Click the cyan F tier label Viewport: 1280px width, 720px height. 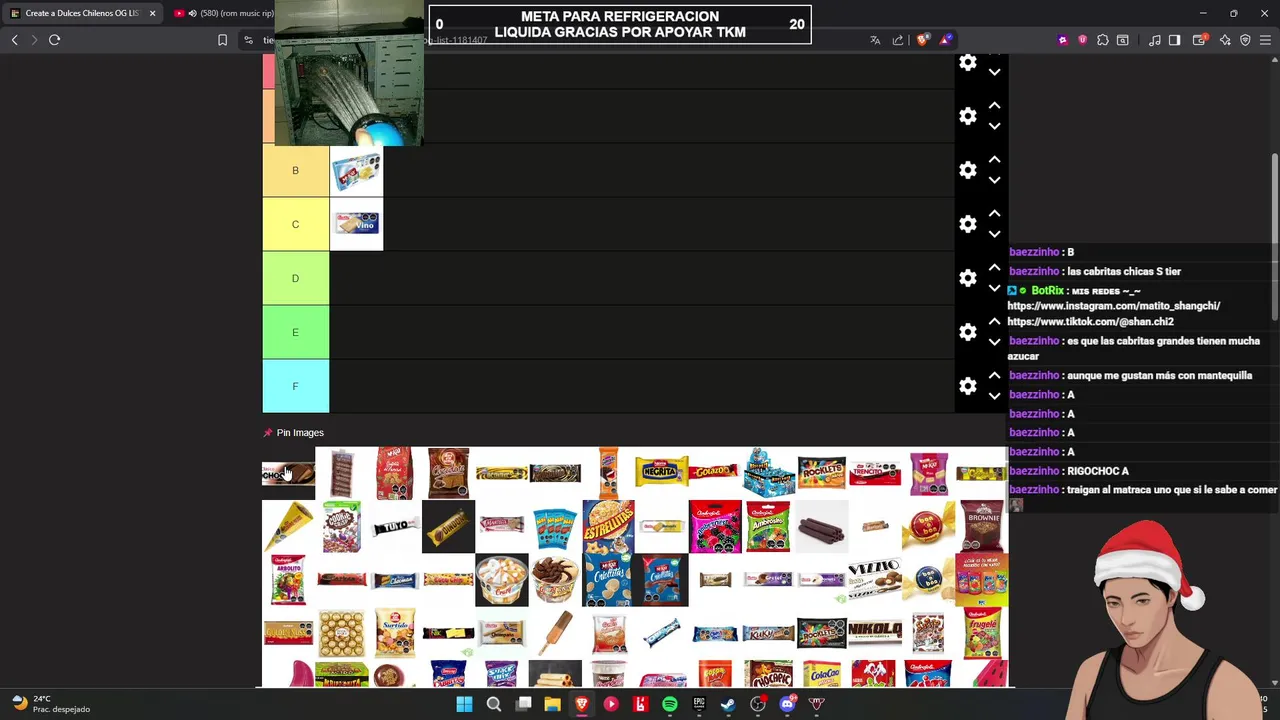[295, 387]
